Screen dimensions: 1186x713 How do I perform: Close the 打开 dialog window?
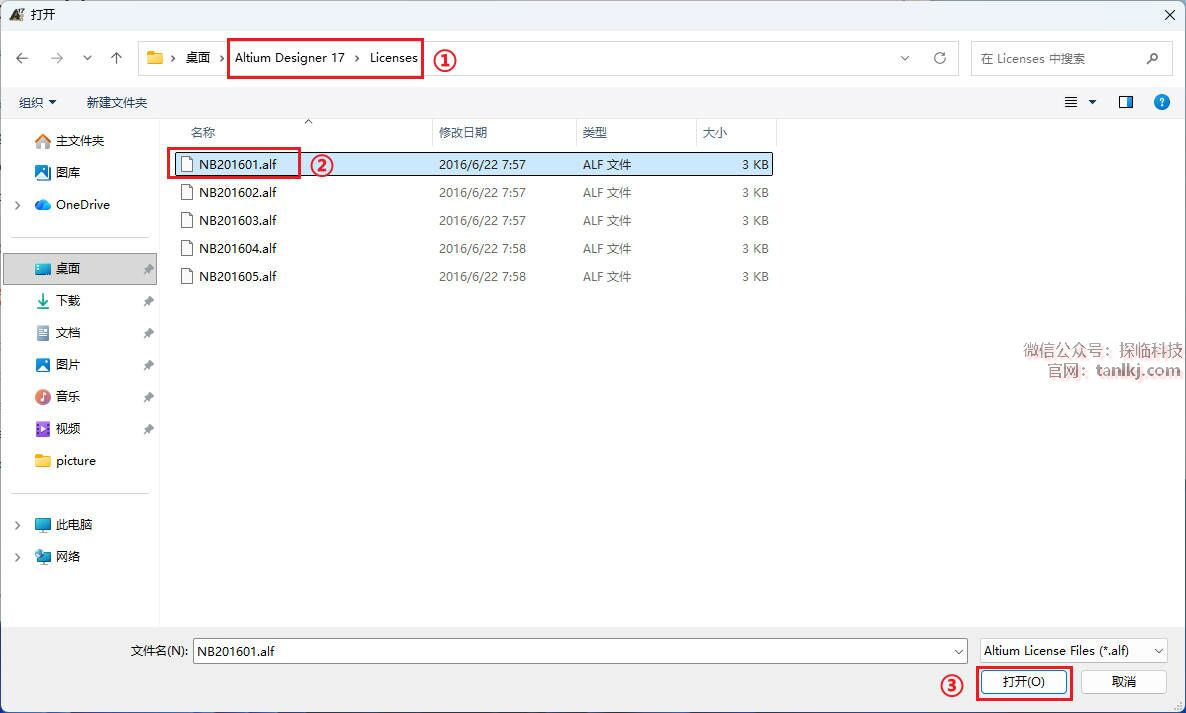pyautogui.click(x=1169, y=14)
